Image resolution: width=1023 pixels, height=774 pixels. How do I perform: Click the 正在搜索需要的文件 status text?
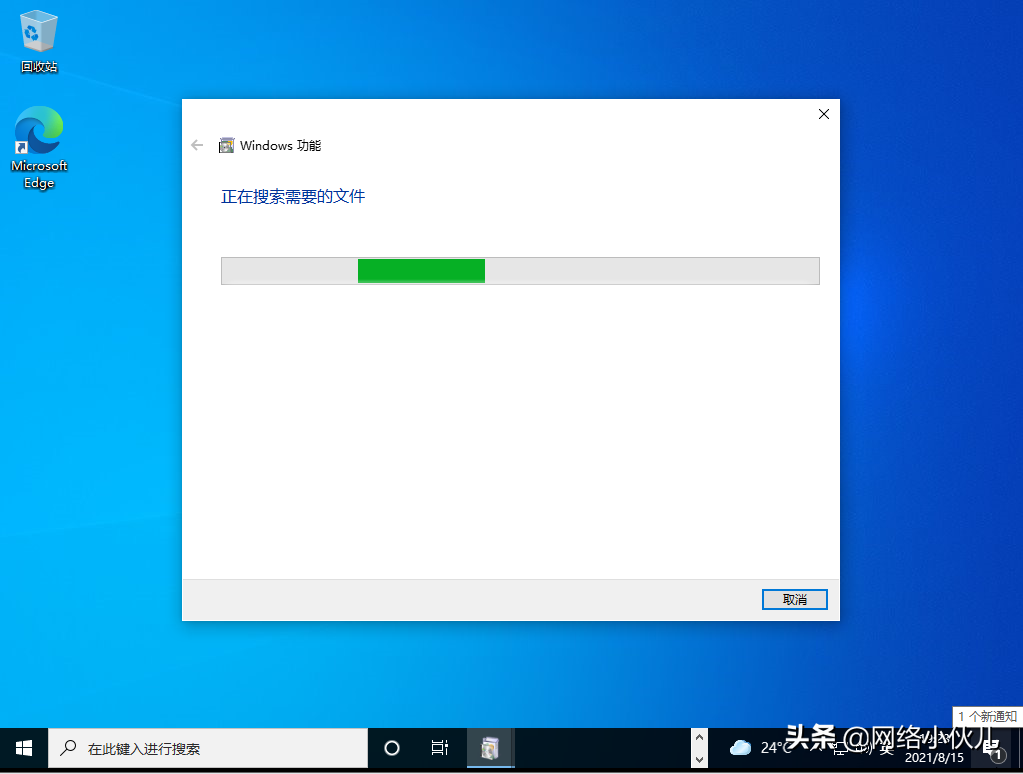292,196
